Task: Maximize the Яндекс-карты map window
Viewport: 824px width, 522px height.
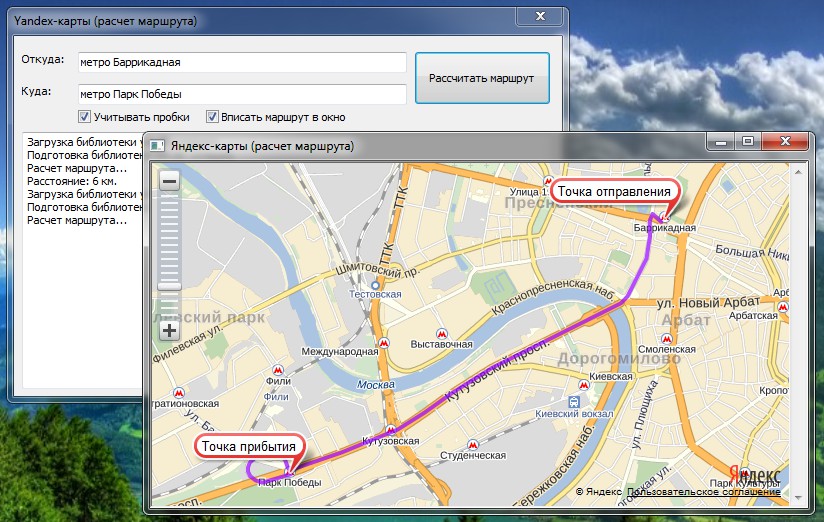Action: 748,141
